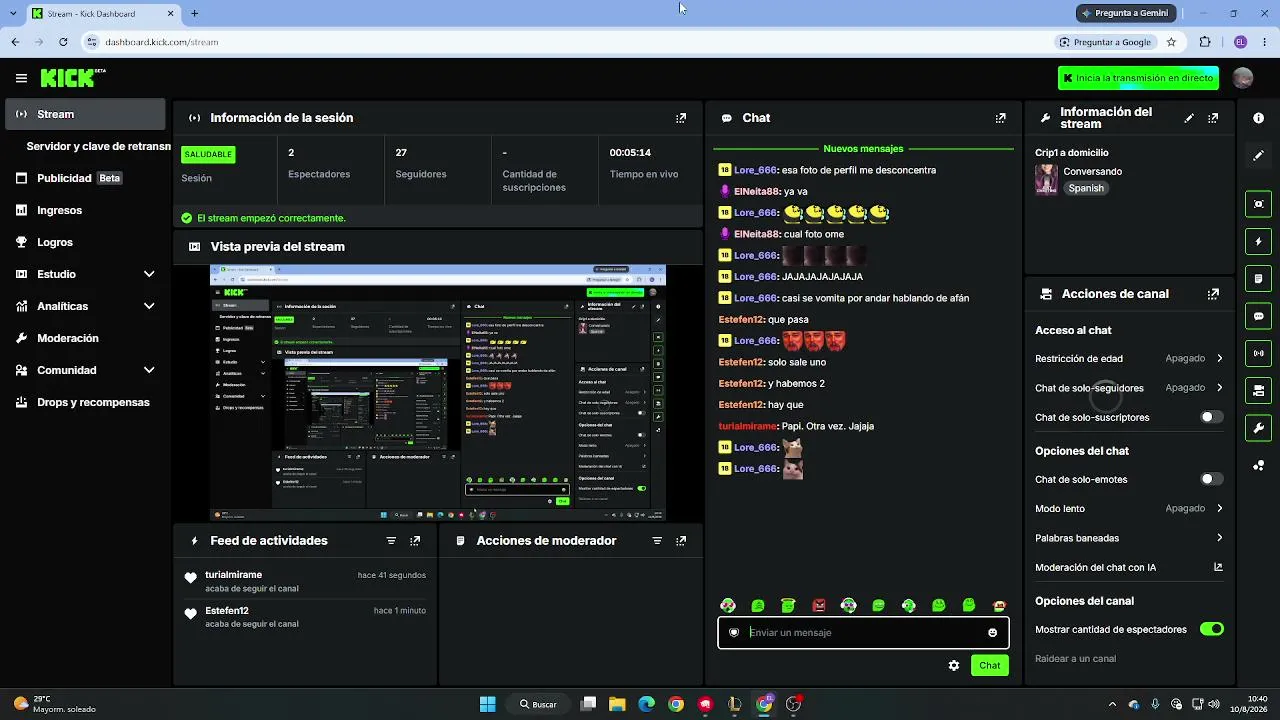Open Palabras baneadas chevron

click(1219, 538)
